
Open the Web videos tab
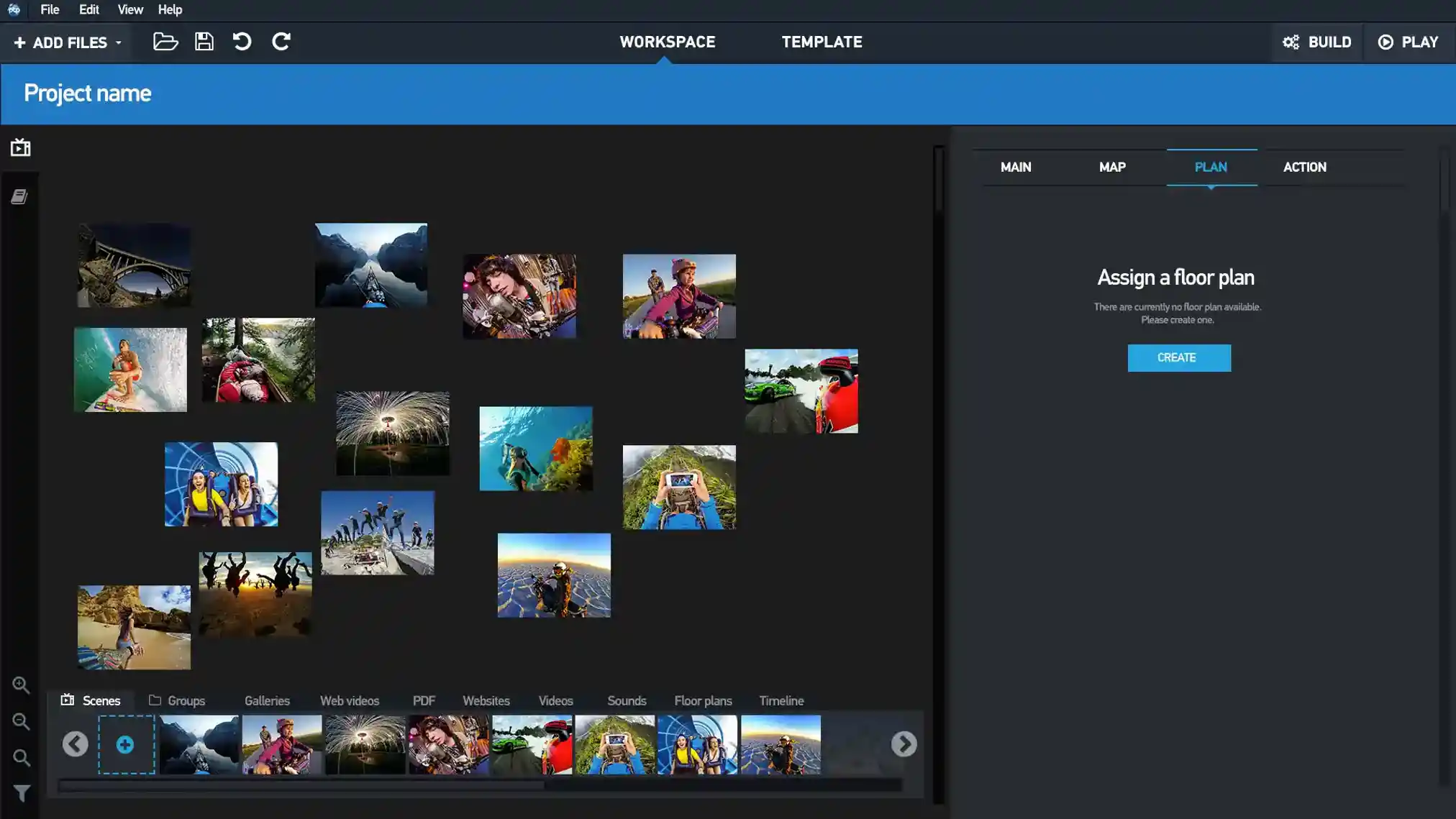350,700
